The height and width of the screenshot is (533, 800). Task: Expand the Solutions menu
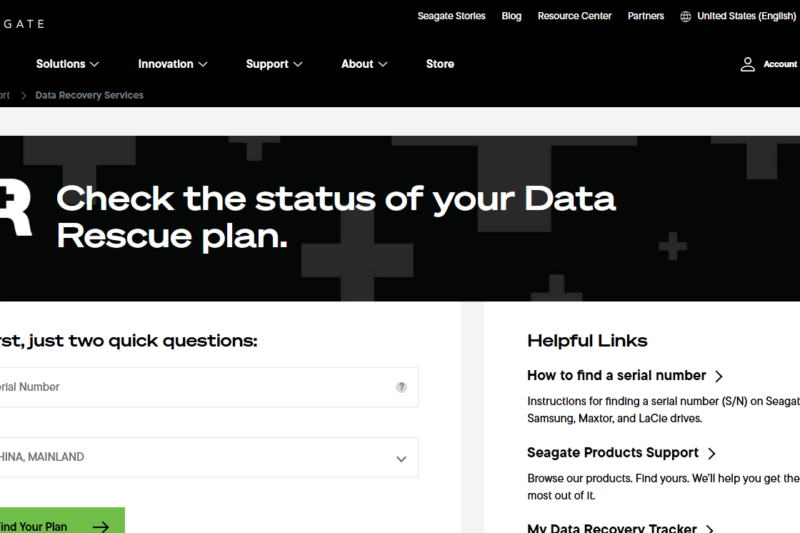pos(67,64)
